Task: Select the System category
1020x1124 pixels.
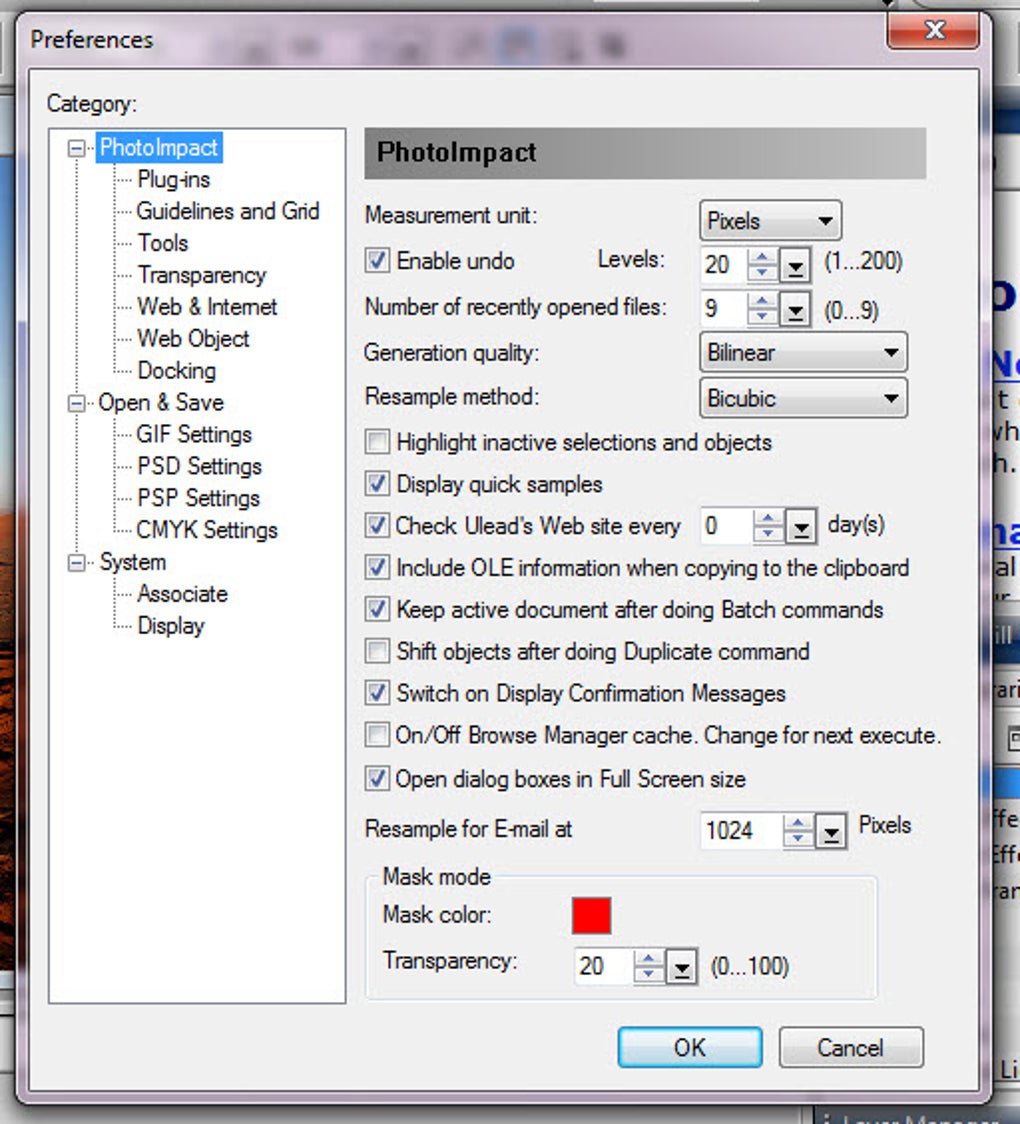Action: coord(133,562)
